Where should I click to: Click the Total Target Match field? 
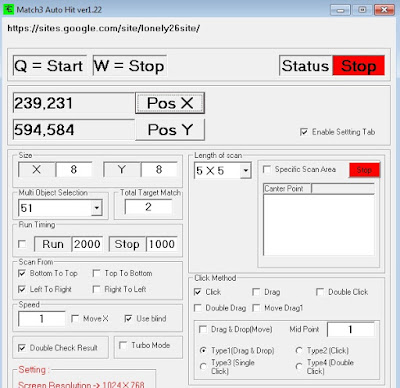pyautogui.click(x=148, y=207)
